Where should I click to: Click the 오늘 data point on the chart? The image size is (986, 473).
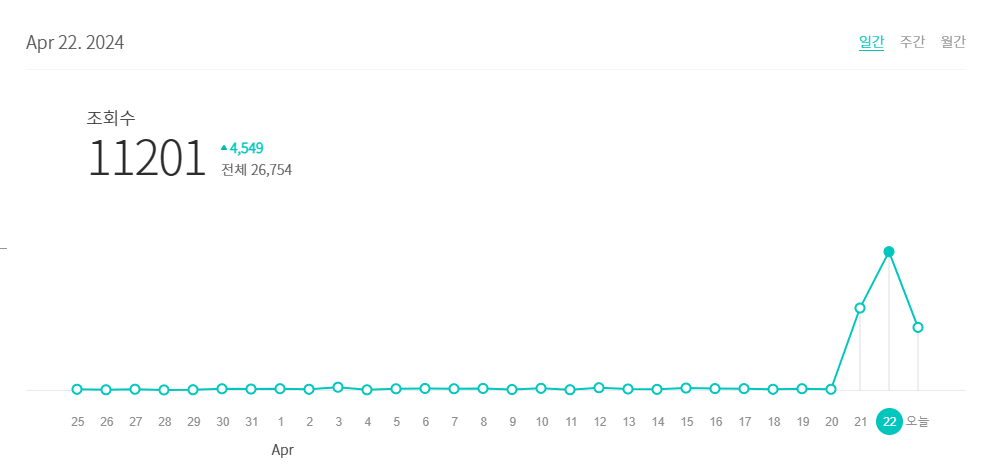(917, 327)
